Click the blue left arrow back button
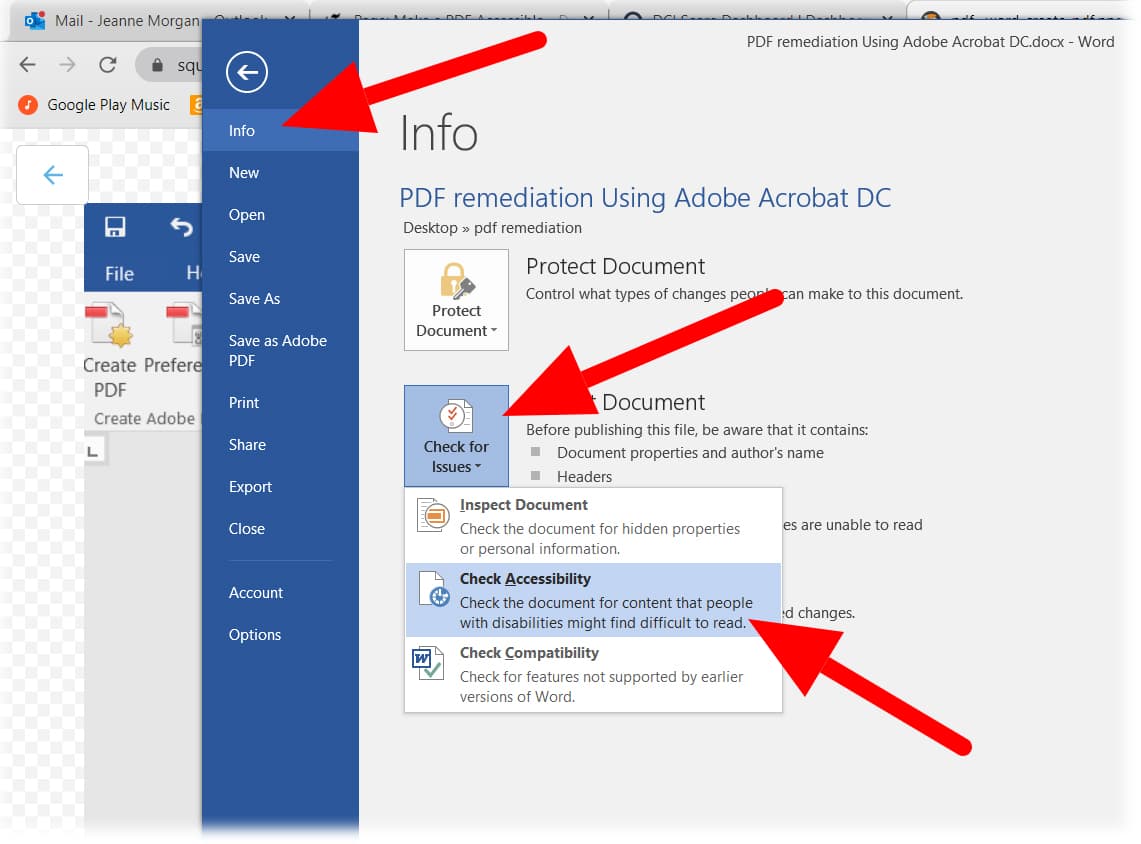Image resolution: width=1141 pixels, height=844 pixels. [x=52, y=175]
